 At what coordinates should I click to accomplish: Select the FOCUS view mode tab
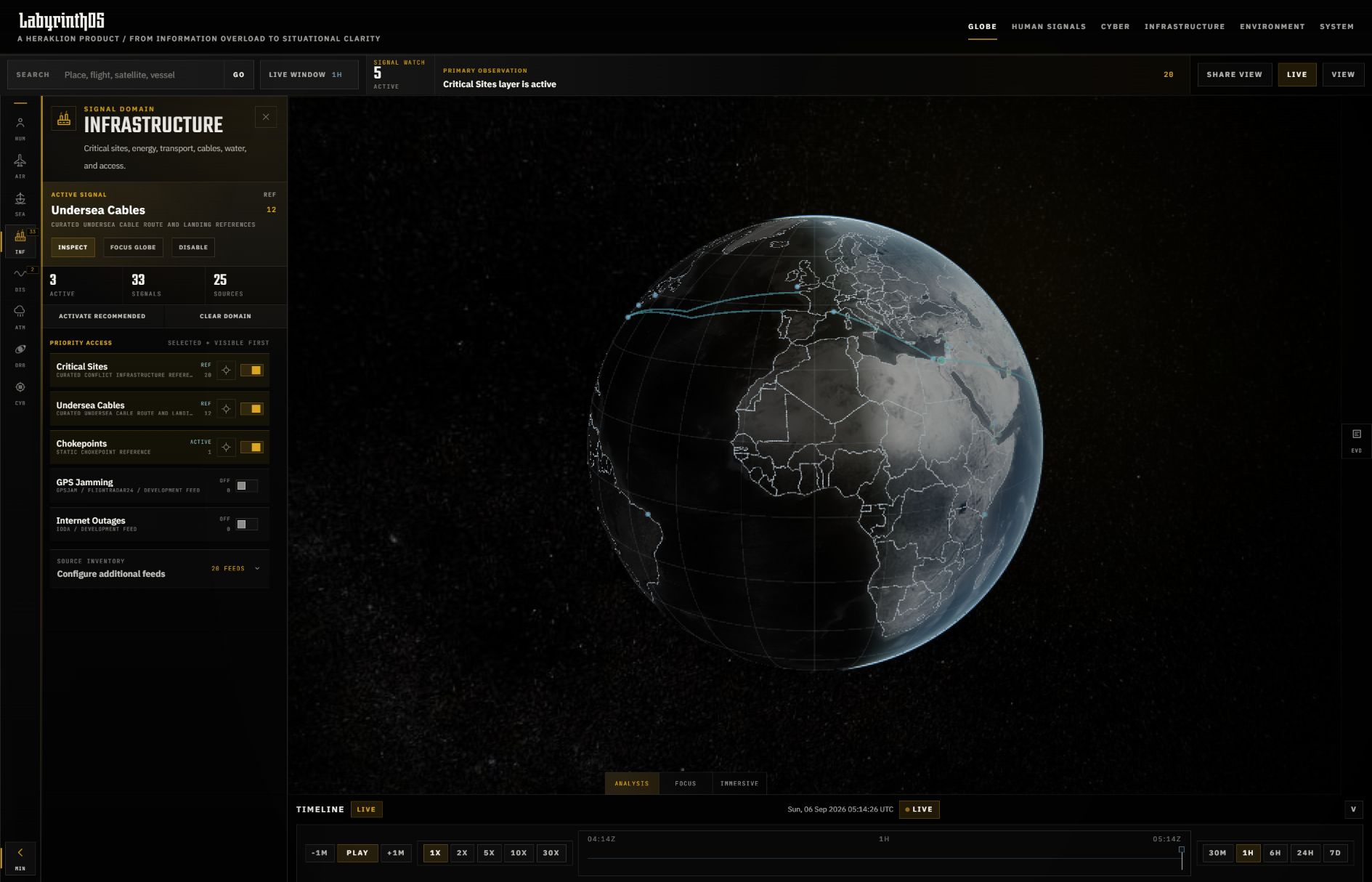tap(685, 783)
